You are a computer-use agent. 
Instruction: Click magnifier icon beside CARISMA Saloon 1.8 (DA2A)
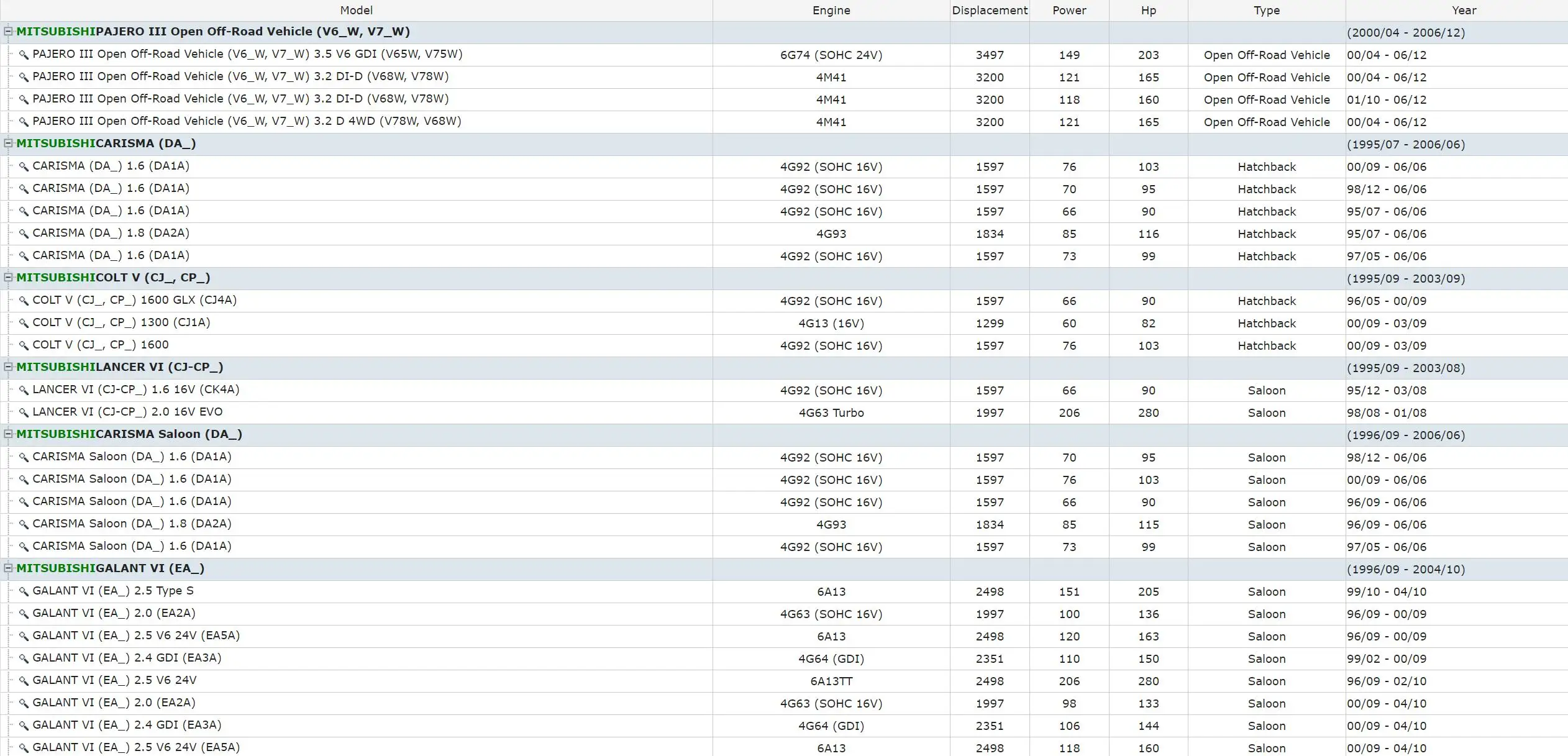pyautogui.click(x=24, y=524)
